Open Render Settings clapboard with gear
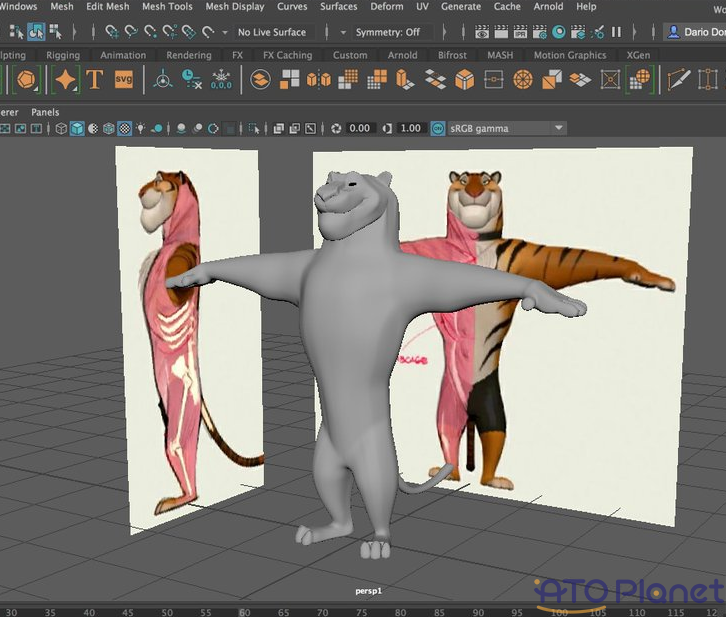 click(539, 32)
